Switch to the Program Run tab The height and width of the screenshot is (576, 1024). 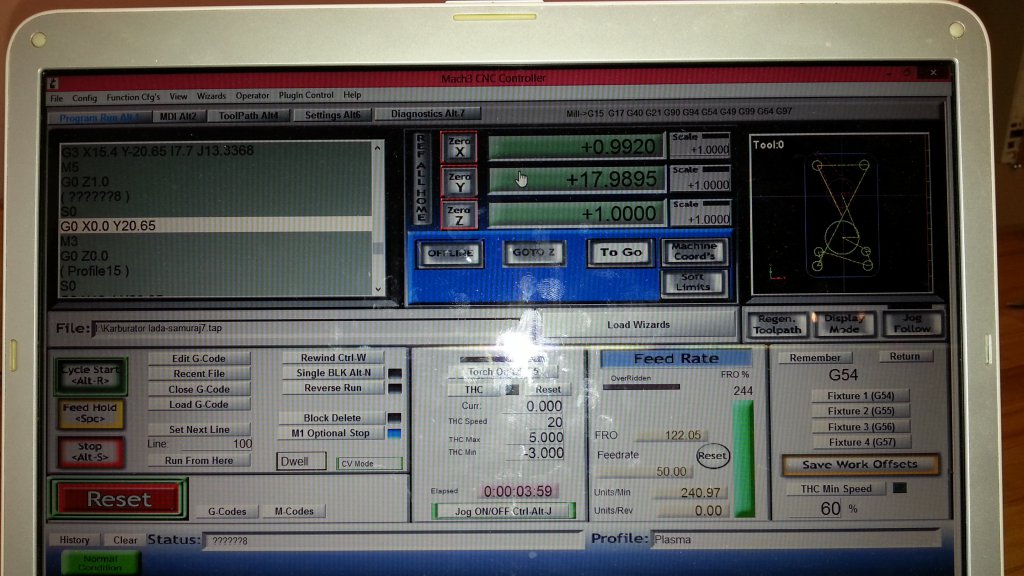point(99,118)
